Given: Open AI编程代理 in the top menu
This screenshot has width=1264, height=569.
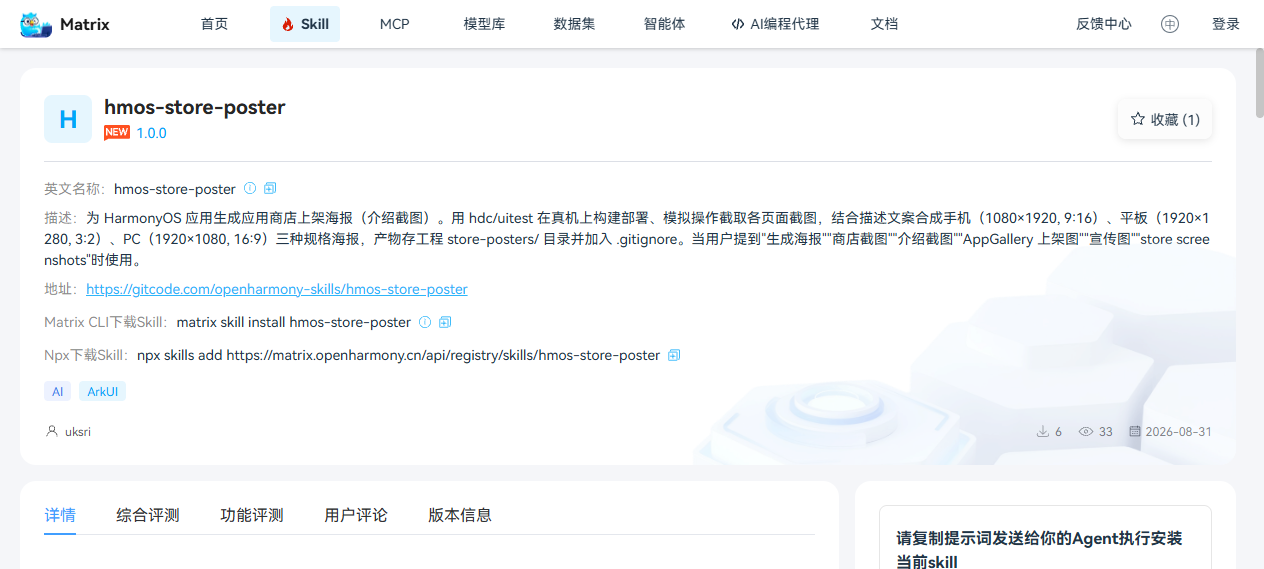Looking at the screenshot, I should [775, 24].
